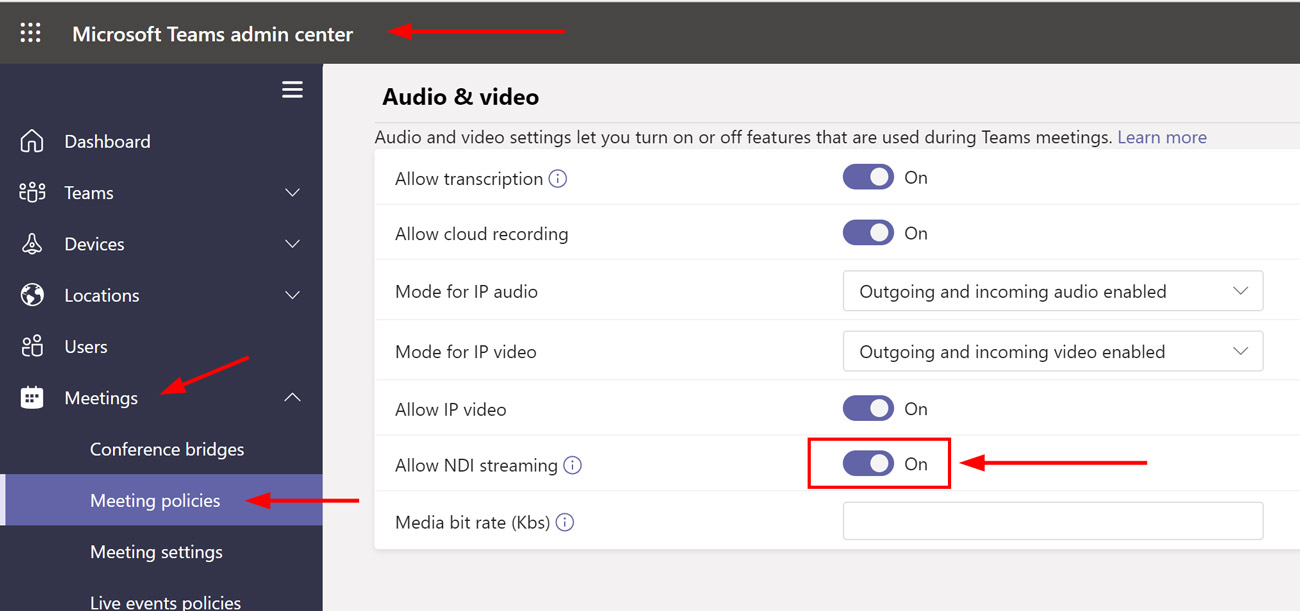Viewport: 1300px width, 611px height.
Task: Click the Meetings calendar icon
Action: click(32, 398)
